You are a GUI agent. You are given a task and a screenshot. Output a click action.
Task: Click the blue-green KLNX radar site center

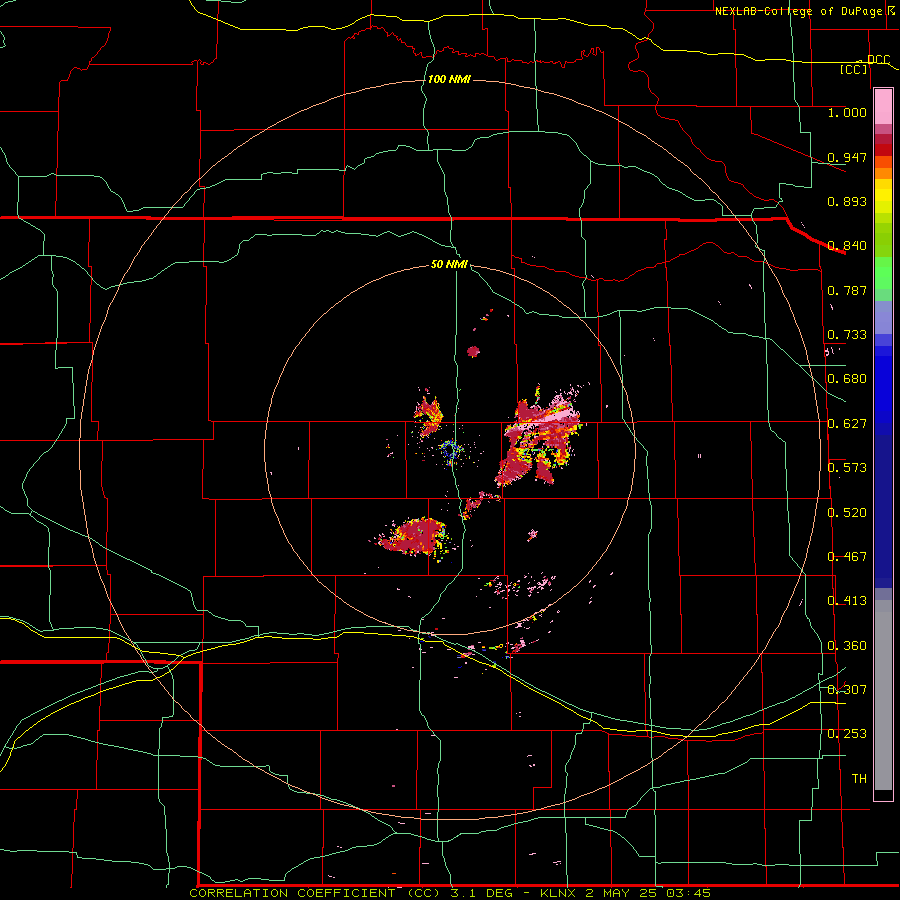click(449, 449)
